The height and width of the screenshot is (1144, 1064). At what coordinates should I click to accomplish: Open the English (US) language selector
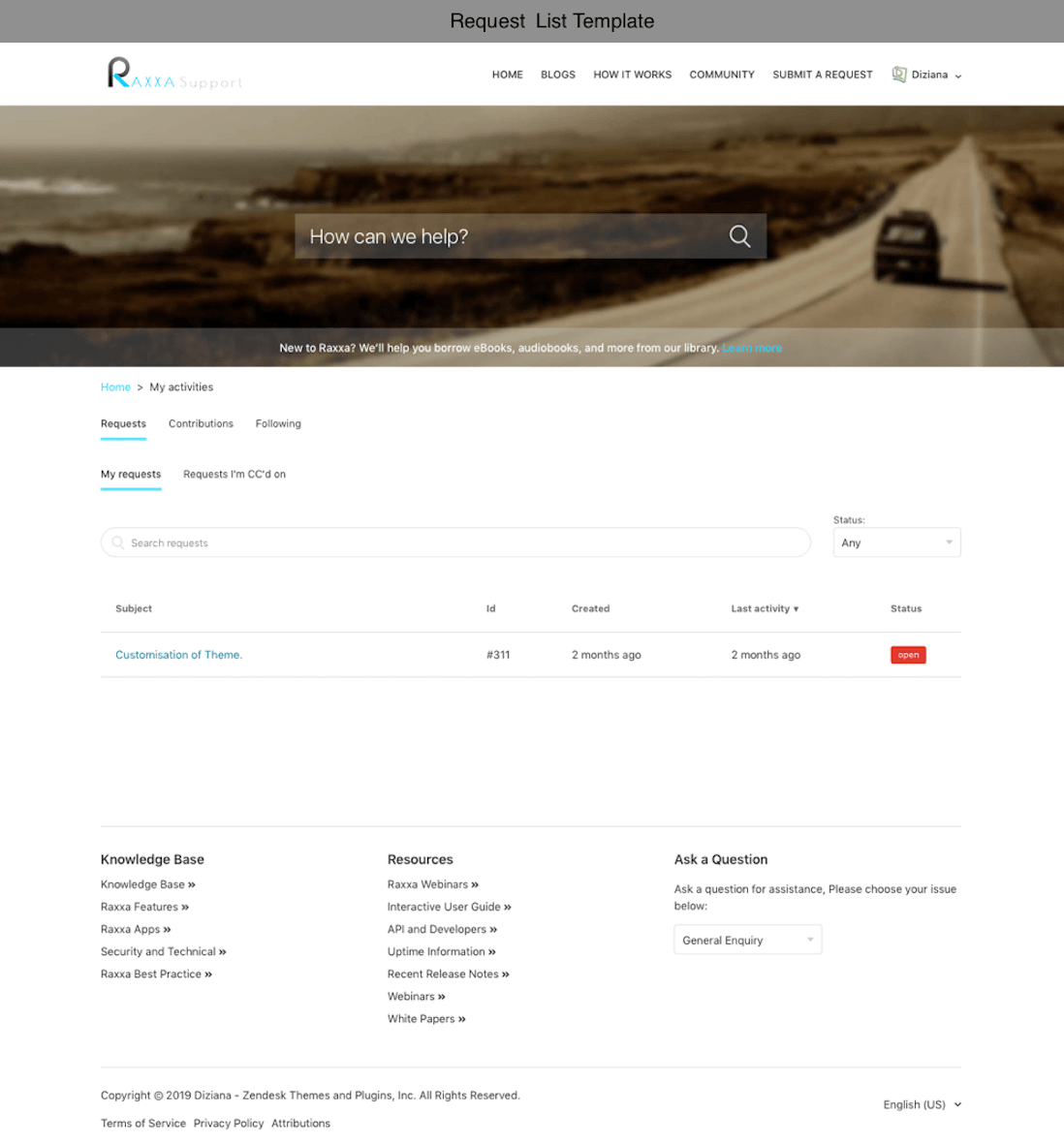pyautogui.click(x=922, y=1104)
